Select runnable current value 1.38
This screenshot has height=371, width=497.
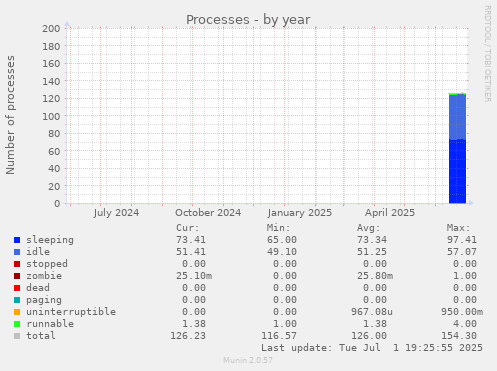pyautogui.click(x=194, y=324)
